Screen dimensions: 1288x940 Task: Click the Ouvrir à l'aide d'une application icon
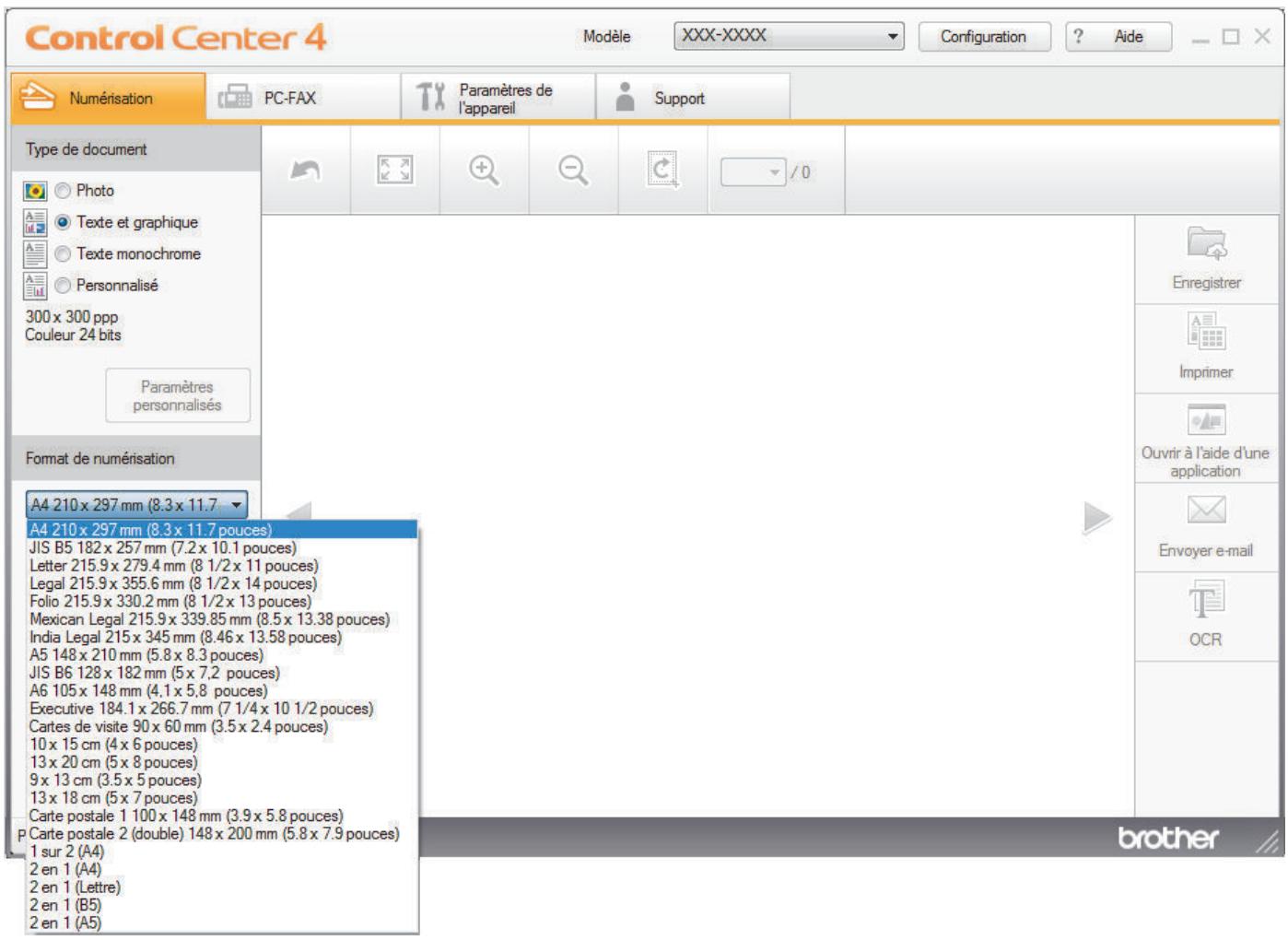pos(1206,420)
